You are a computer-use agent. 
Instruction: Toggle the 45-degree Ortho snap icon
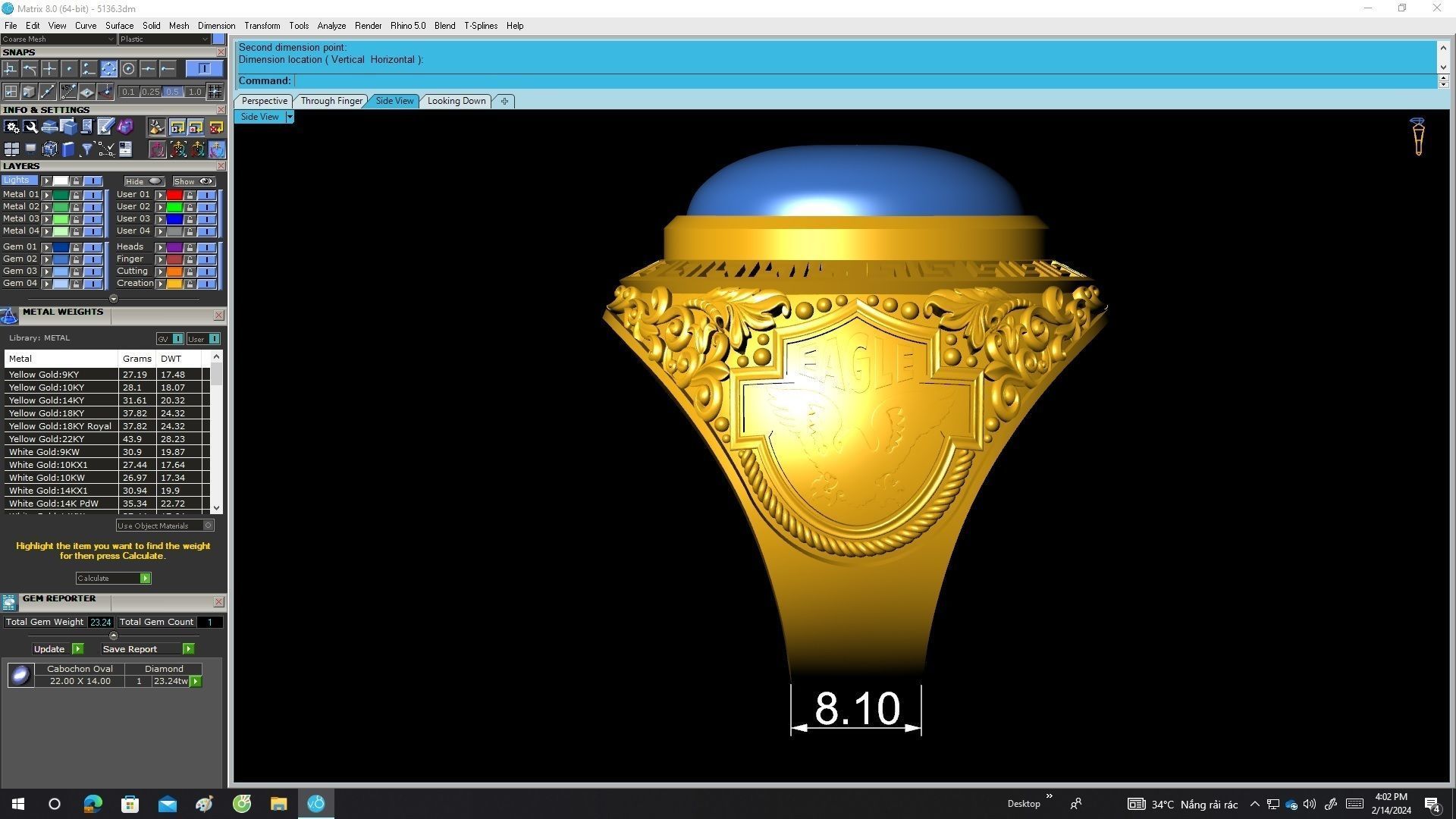[68, 92]
